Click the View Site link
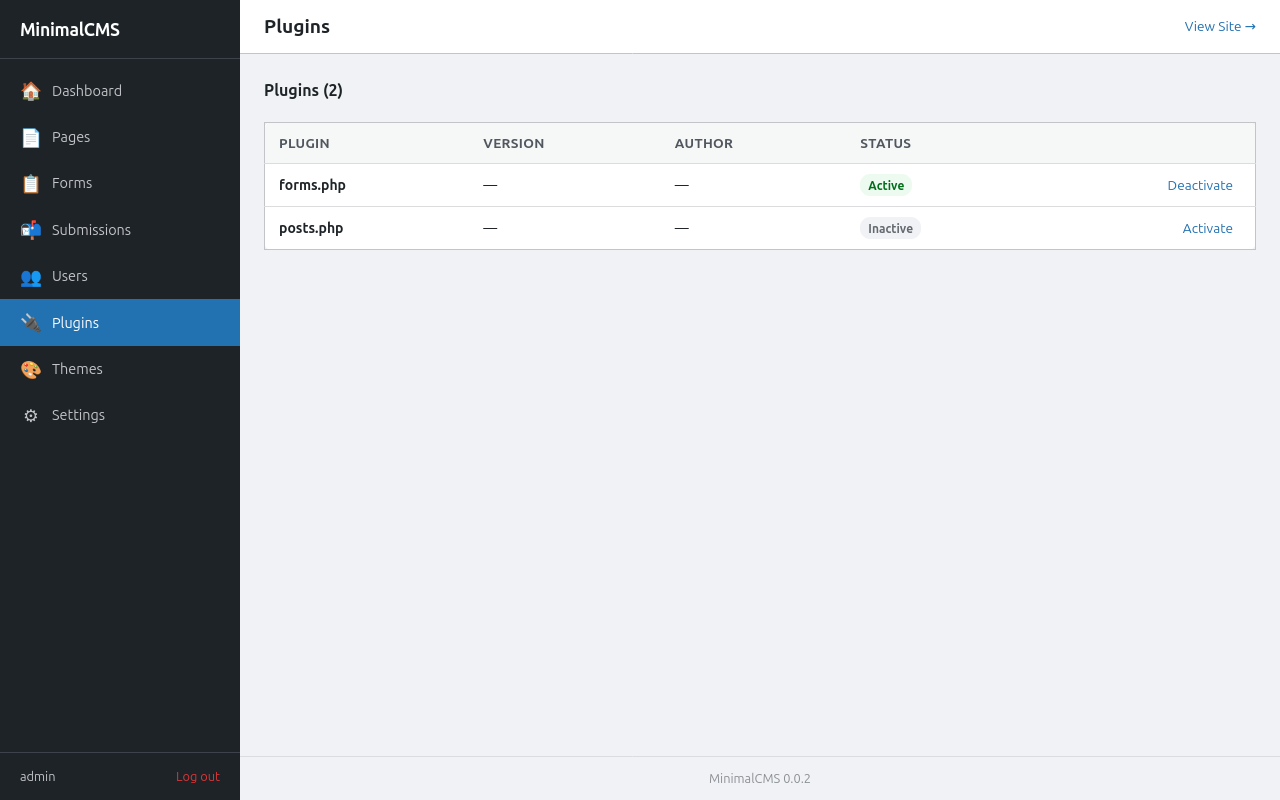The image size is (1280, 800). coord(1219,26)
